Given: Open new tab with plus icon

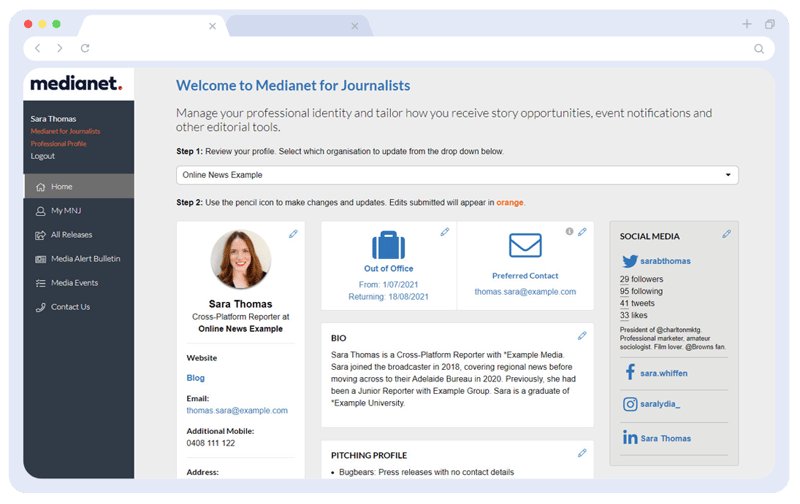Looking at the screenshot, I should tap(746, 23).
